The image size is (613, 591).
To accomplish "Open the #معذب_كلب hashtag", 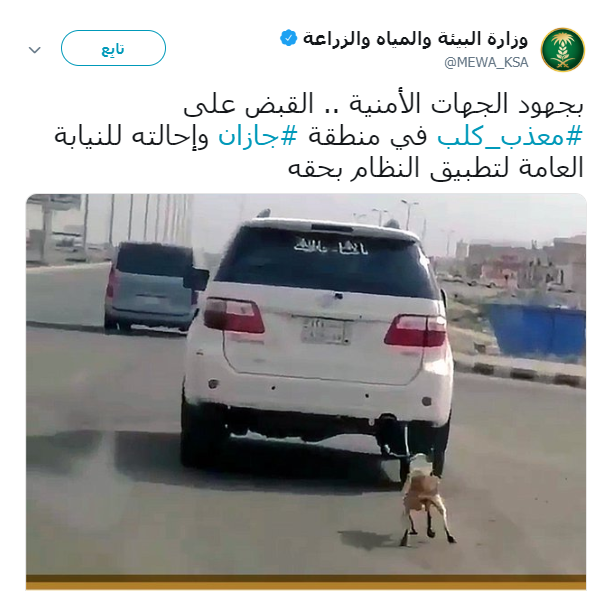I will pyautogui.click(x=510, y=137).
